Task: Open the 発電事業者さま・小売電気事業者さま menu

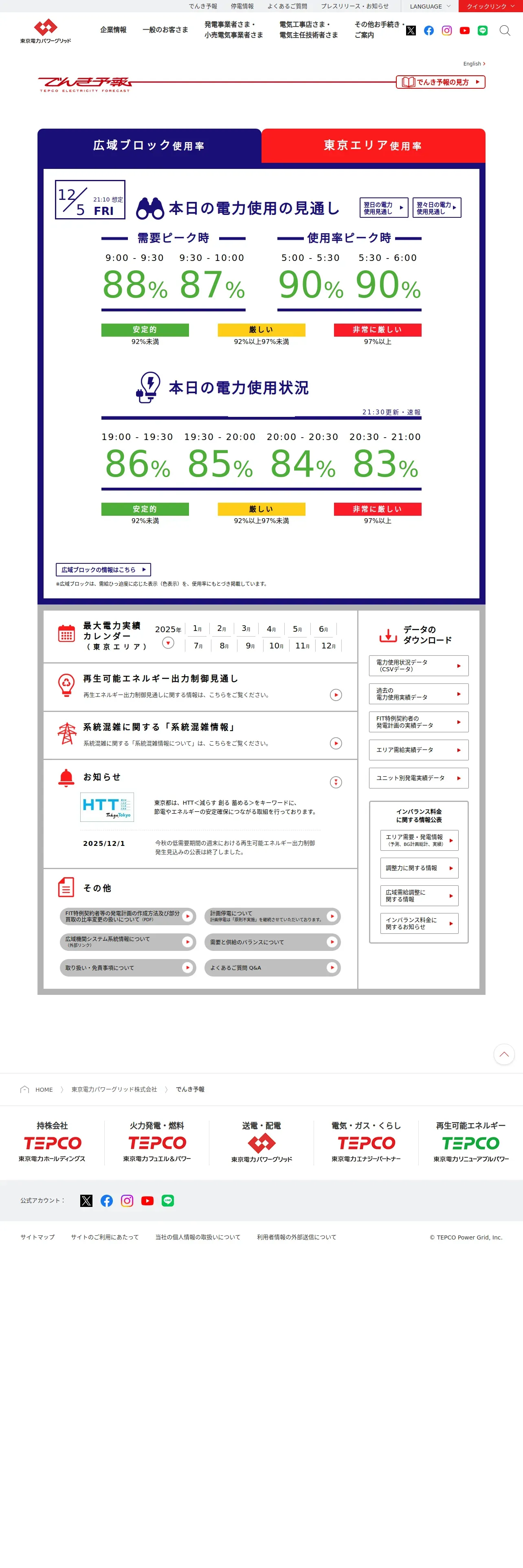Action: point(234,30)
